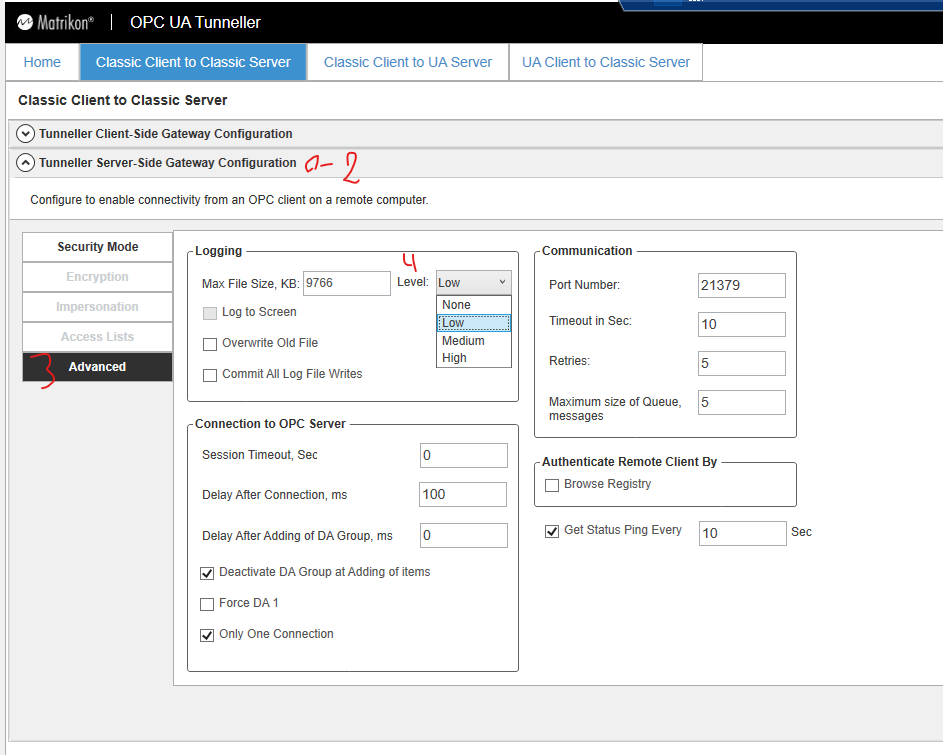Click the Timeout in Sec field
This screenshot has height=755, width=943.
tap(742, 324)
